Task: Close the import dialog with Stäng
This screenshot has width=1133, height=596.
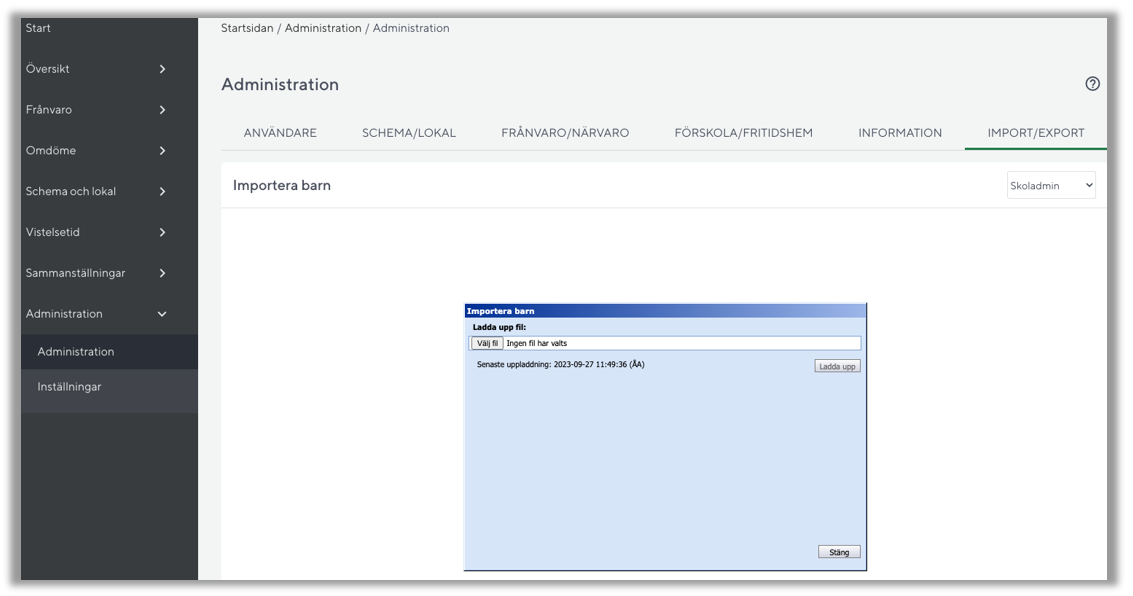Action: [x=838, y=552]
